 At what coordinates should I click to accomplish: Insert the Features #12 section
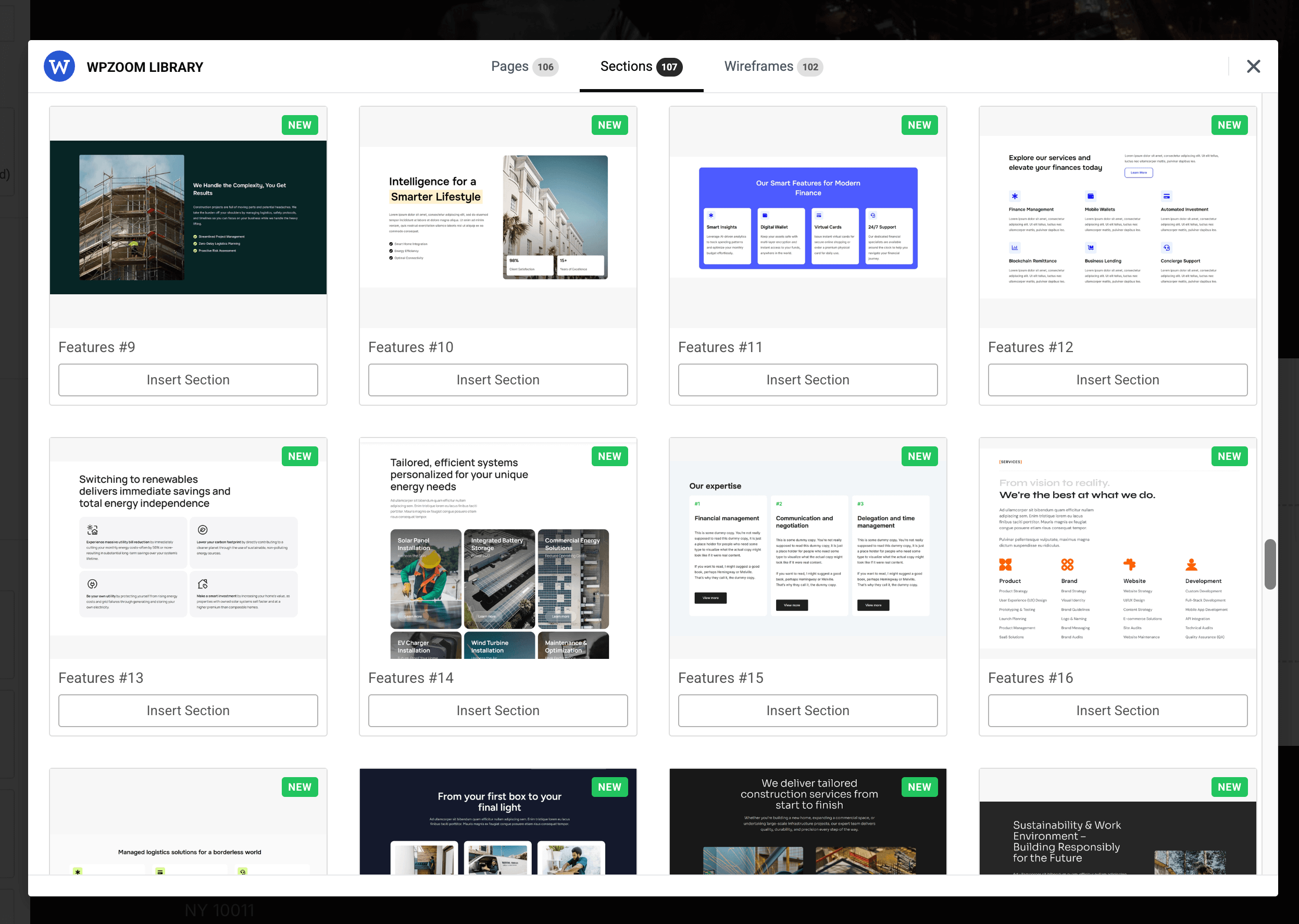1117,380
